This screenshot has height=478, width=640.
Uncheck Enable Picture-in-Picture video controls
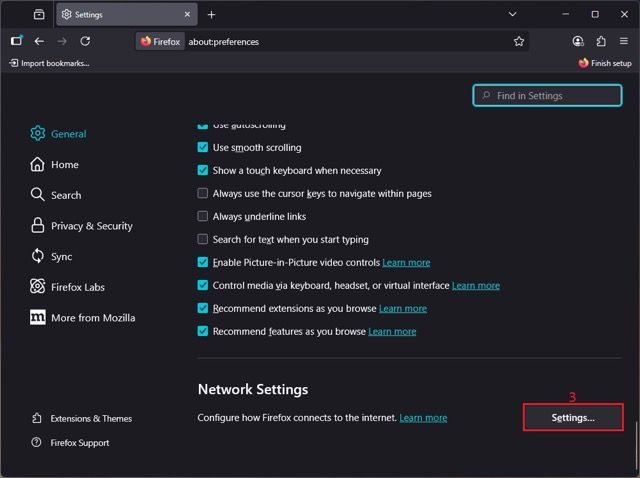pyautogui.click(x=203, y=263)
